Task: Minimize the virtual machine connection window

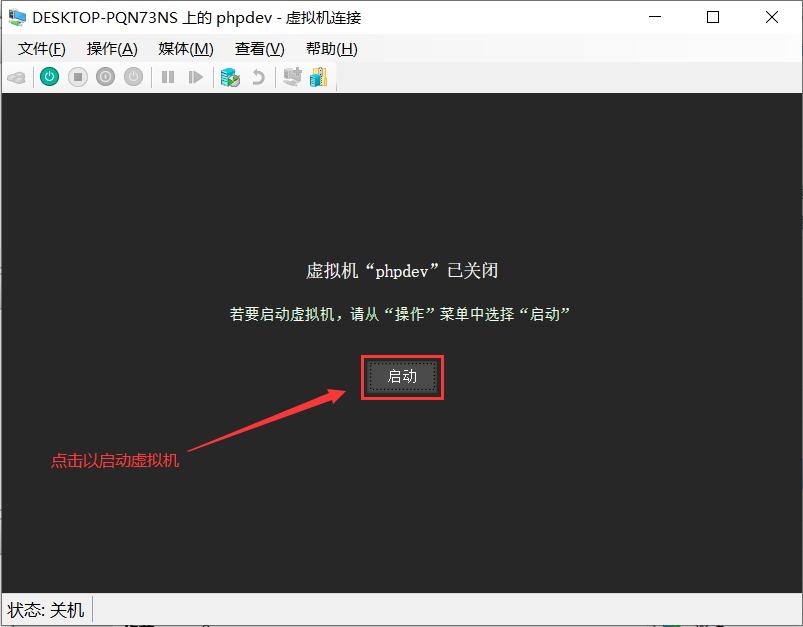Action: [654, 17]
